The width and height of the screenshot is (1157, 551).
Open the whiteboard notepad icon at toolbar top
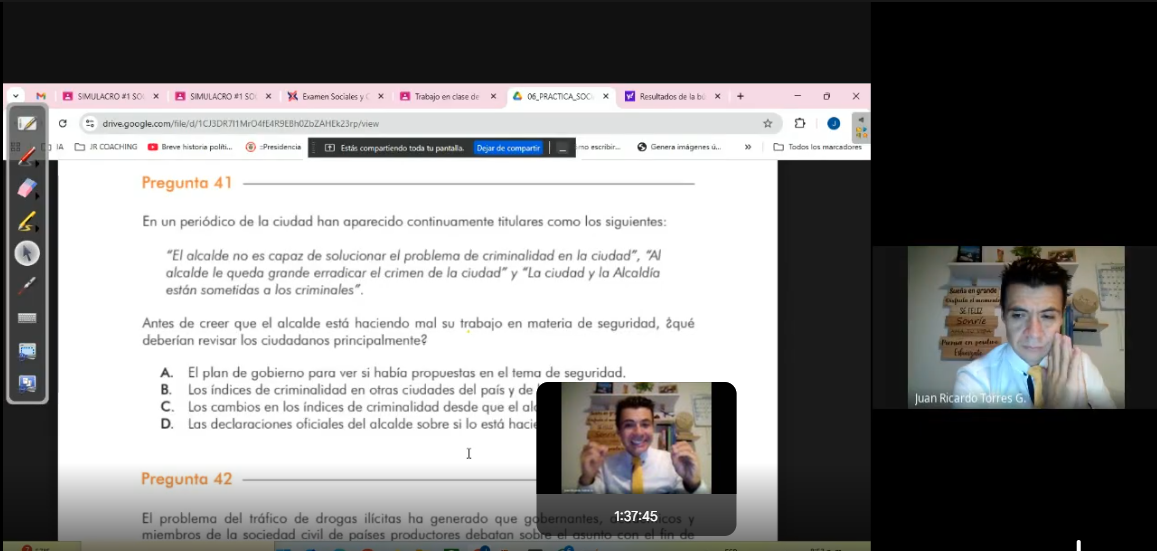pyautogui.click(x=27, y=124)
